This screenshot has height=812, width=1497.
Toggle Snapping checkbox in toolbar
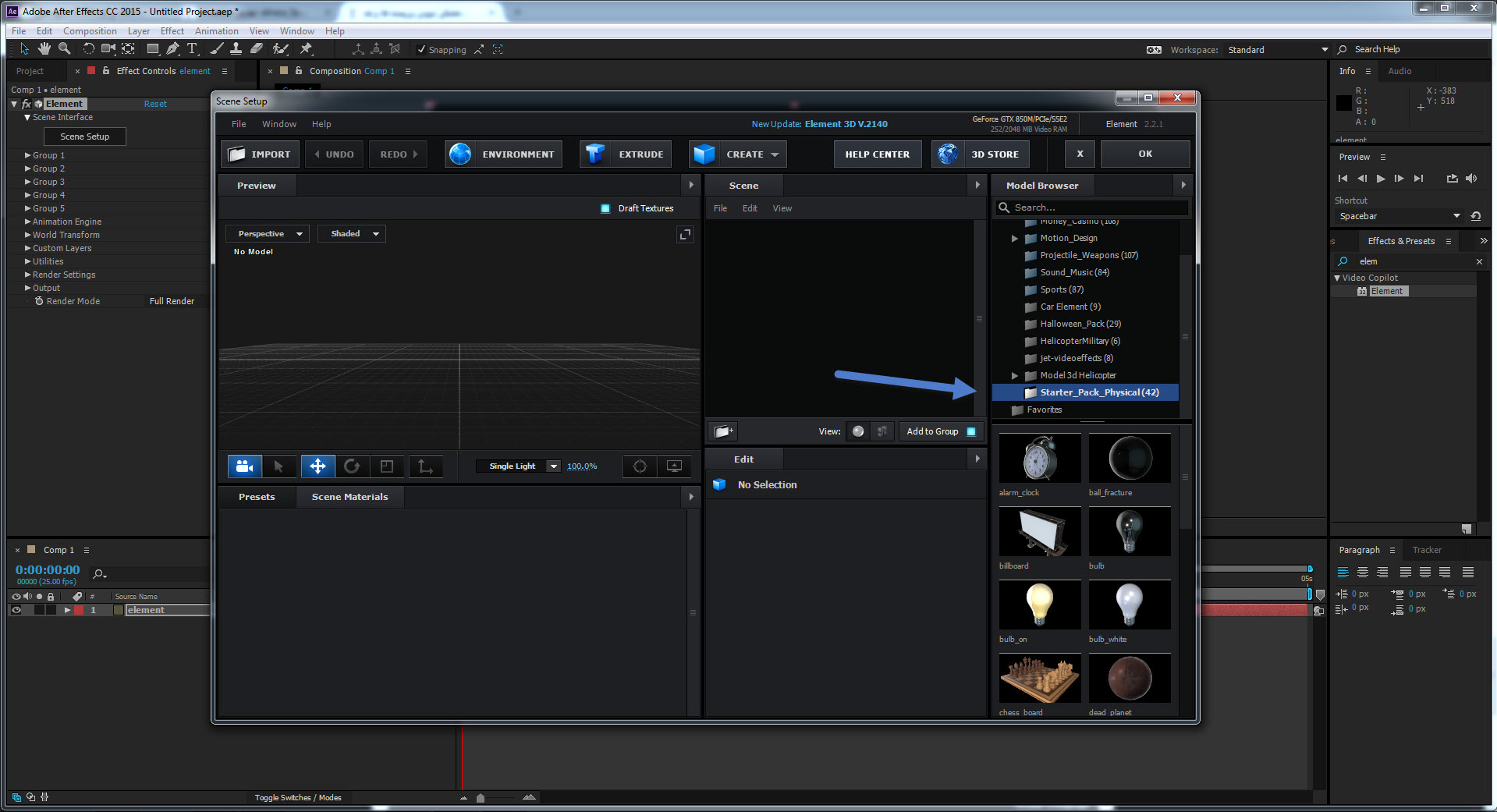pyautogui.click(x=421, y=49)
